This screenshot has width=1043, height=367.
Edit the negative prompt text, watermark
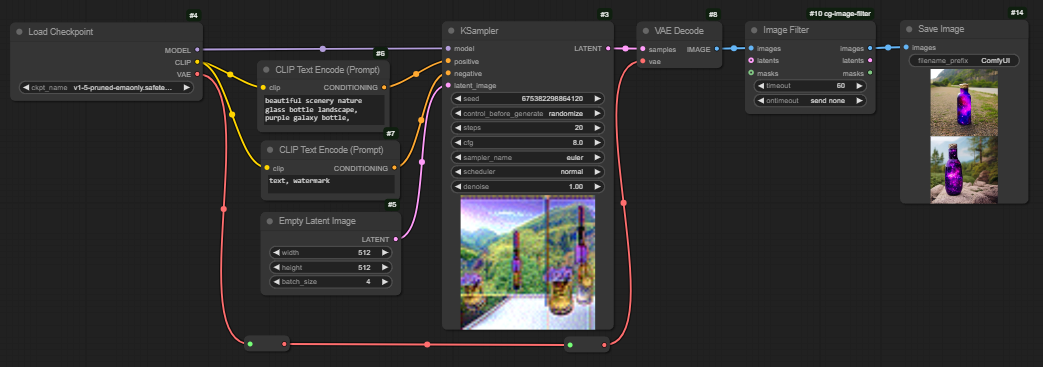point(331,185)
